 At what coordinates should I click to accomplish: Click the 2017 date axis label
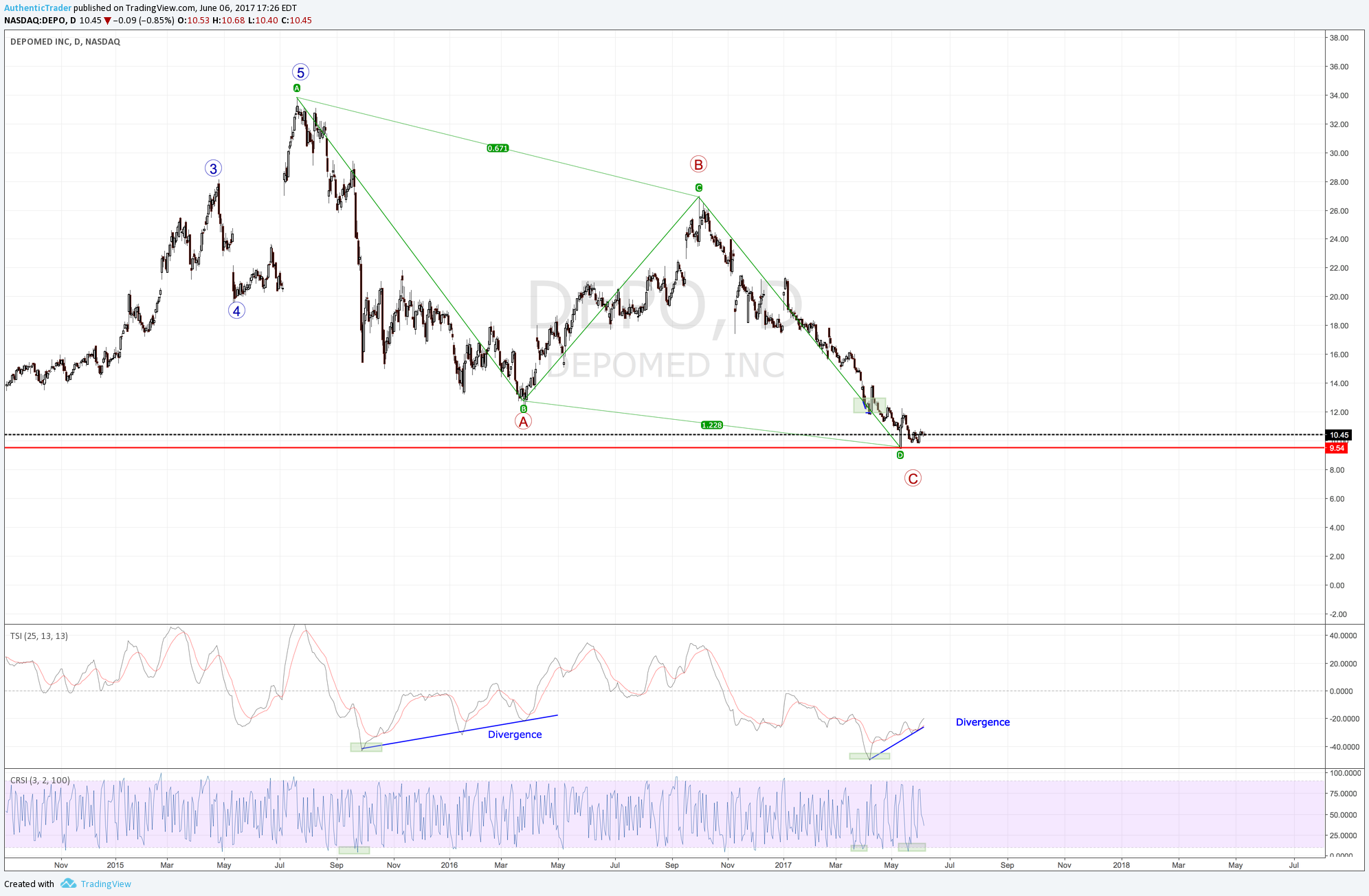[783, 865]
